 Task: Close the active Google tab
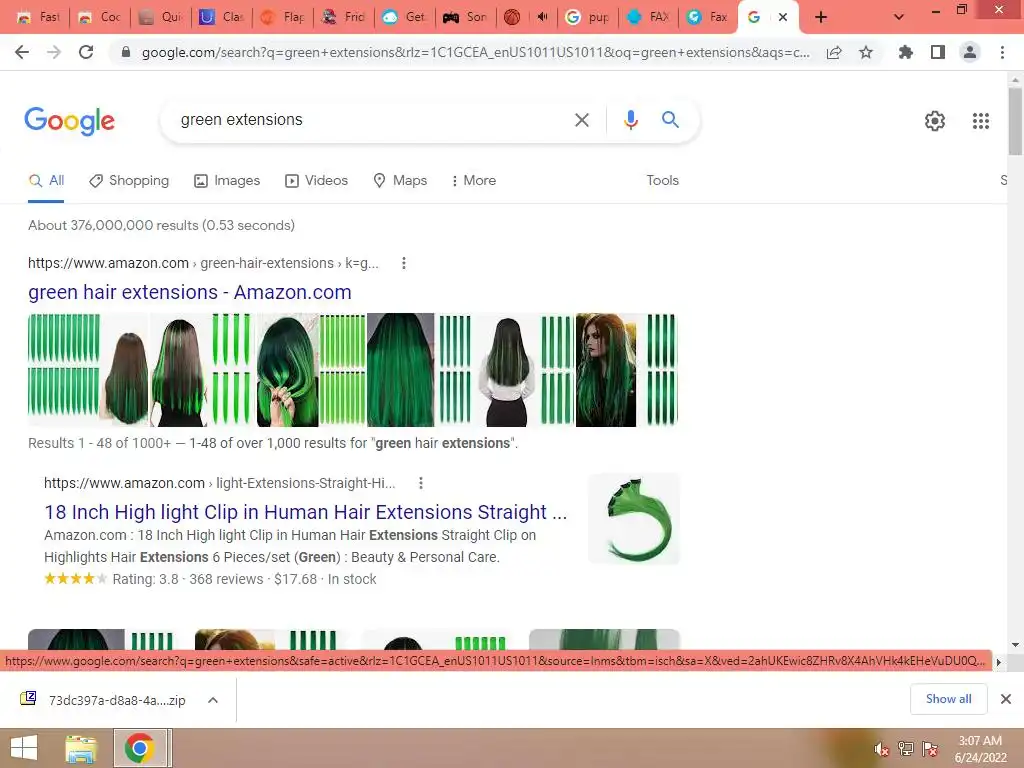tap(782, 17)
